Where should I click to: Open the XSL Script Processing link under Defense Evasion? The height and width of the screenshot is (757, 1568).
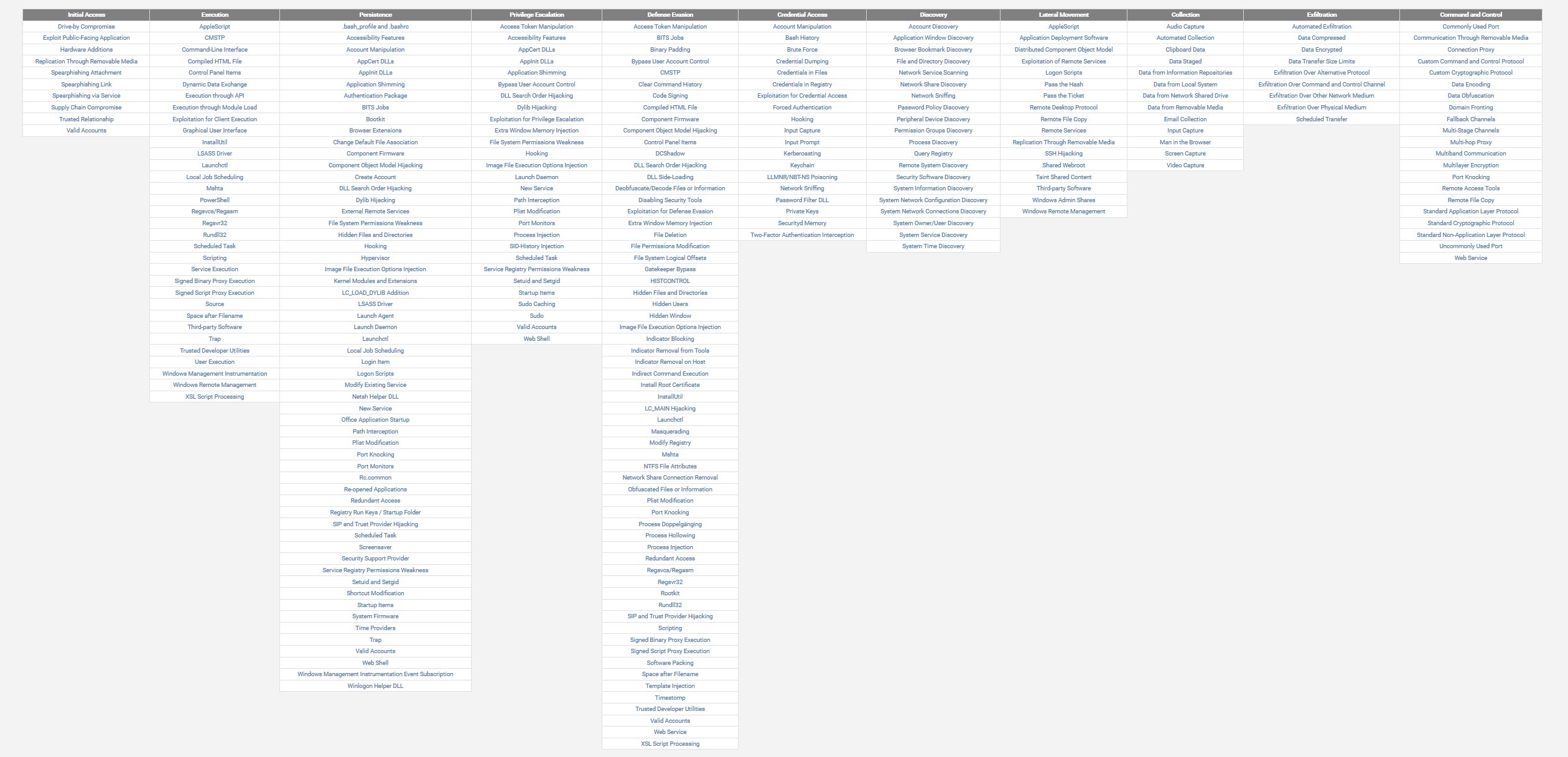[670, 744]
